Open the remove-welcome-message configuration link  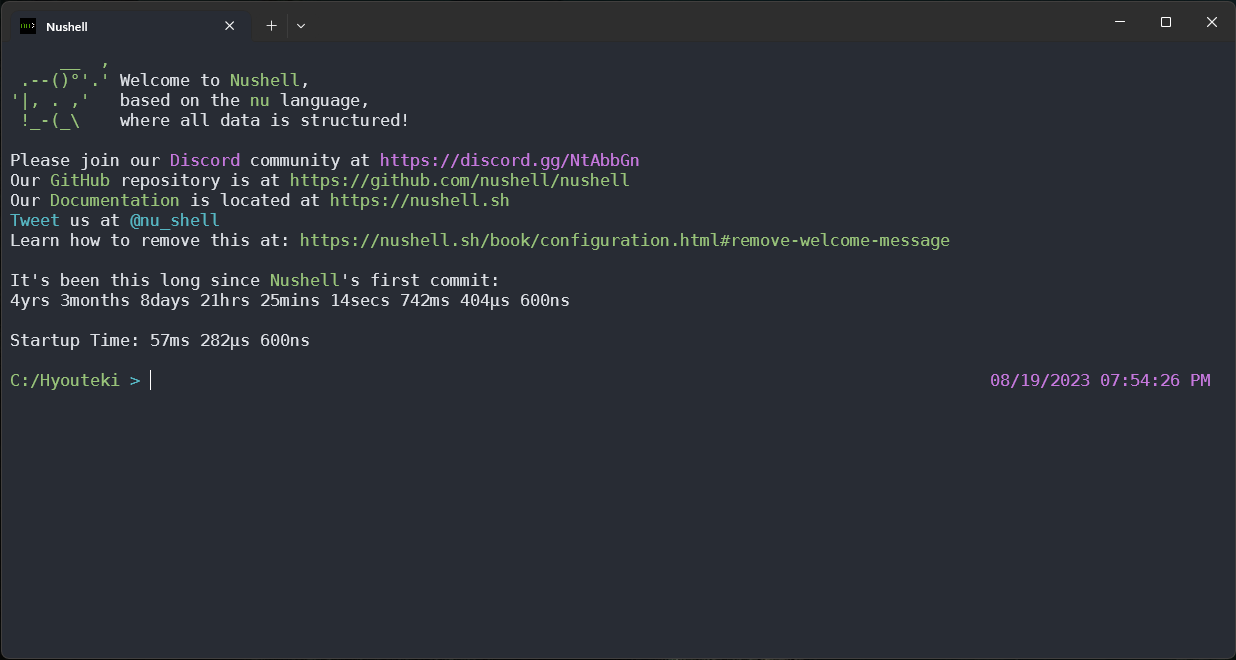(x=625, y=240)
